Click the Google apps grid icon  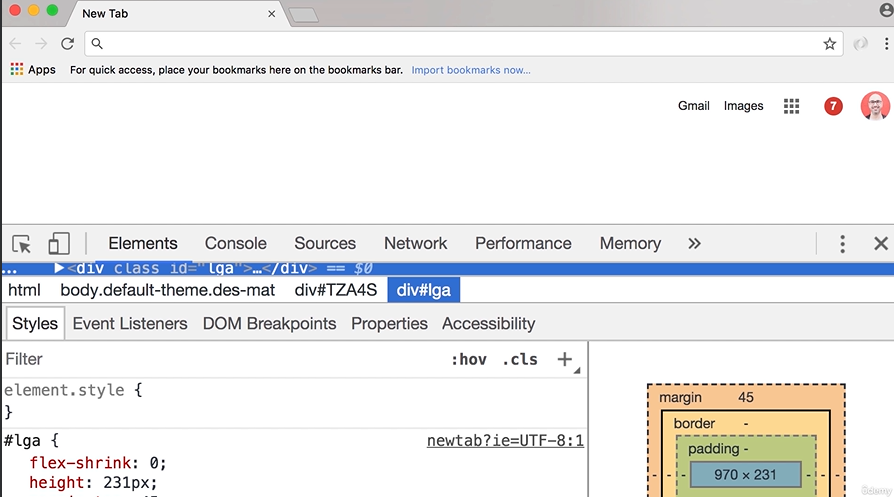coord(792,106)
